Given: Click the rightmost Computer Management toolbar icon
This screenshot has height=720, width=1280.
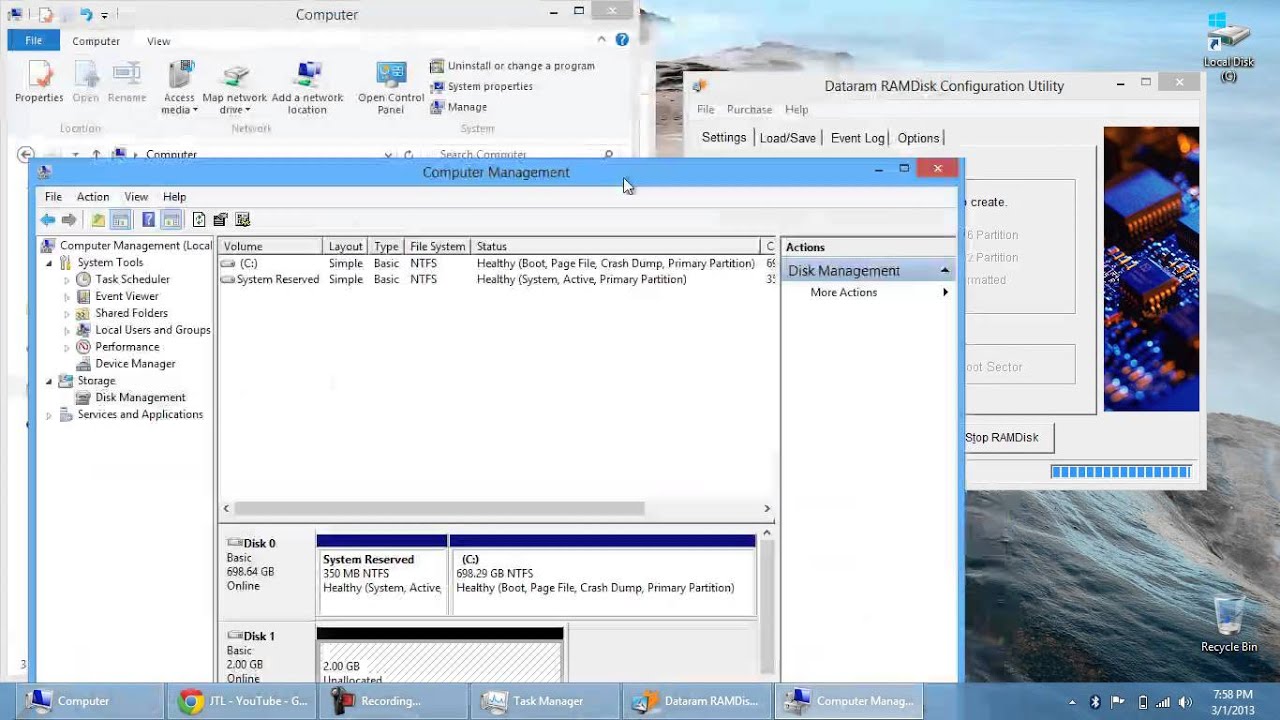Looking at the screenshot, I should tap(243, 220).
